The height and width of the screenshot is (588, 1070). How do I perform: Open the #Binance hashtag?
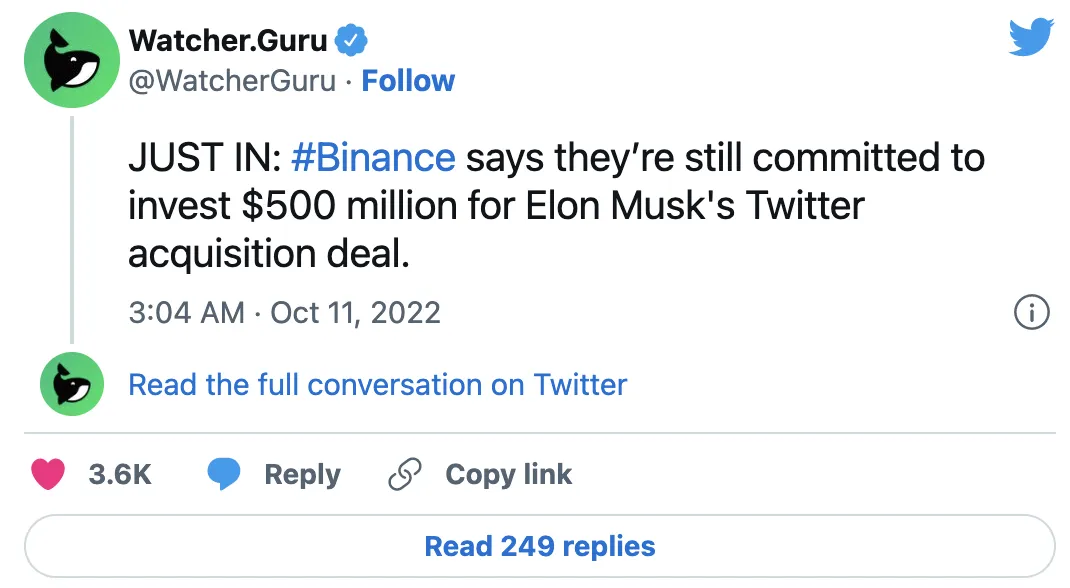[x=373, y=158]
